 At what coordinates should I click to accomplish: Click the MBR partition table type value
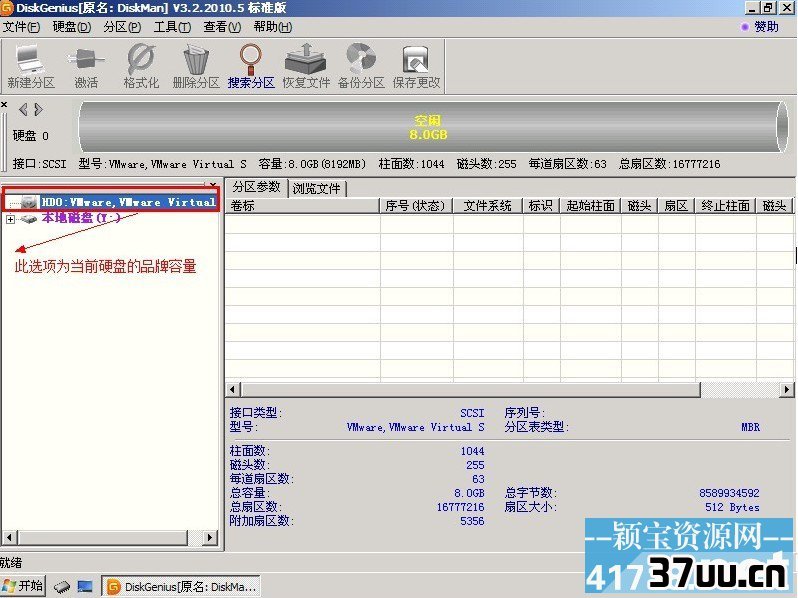point(750,428)
